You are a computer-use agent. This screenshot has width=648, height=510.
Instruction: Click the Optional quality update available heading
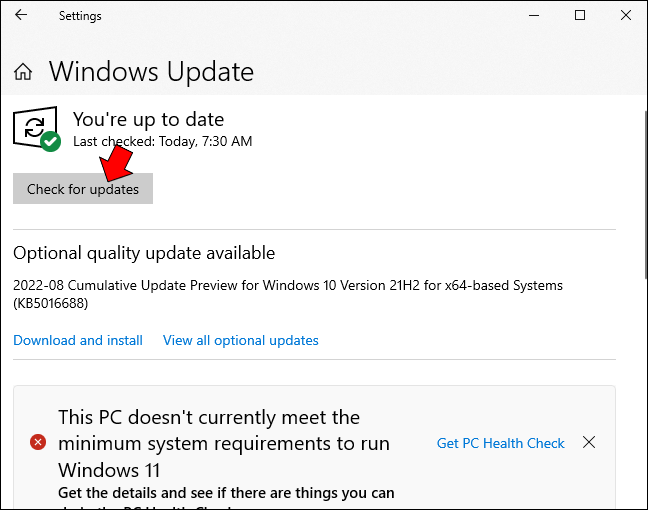(144, 253)
